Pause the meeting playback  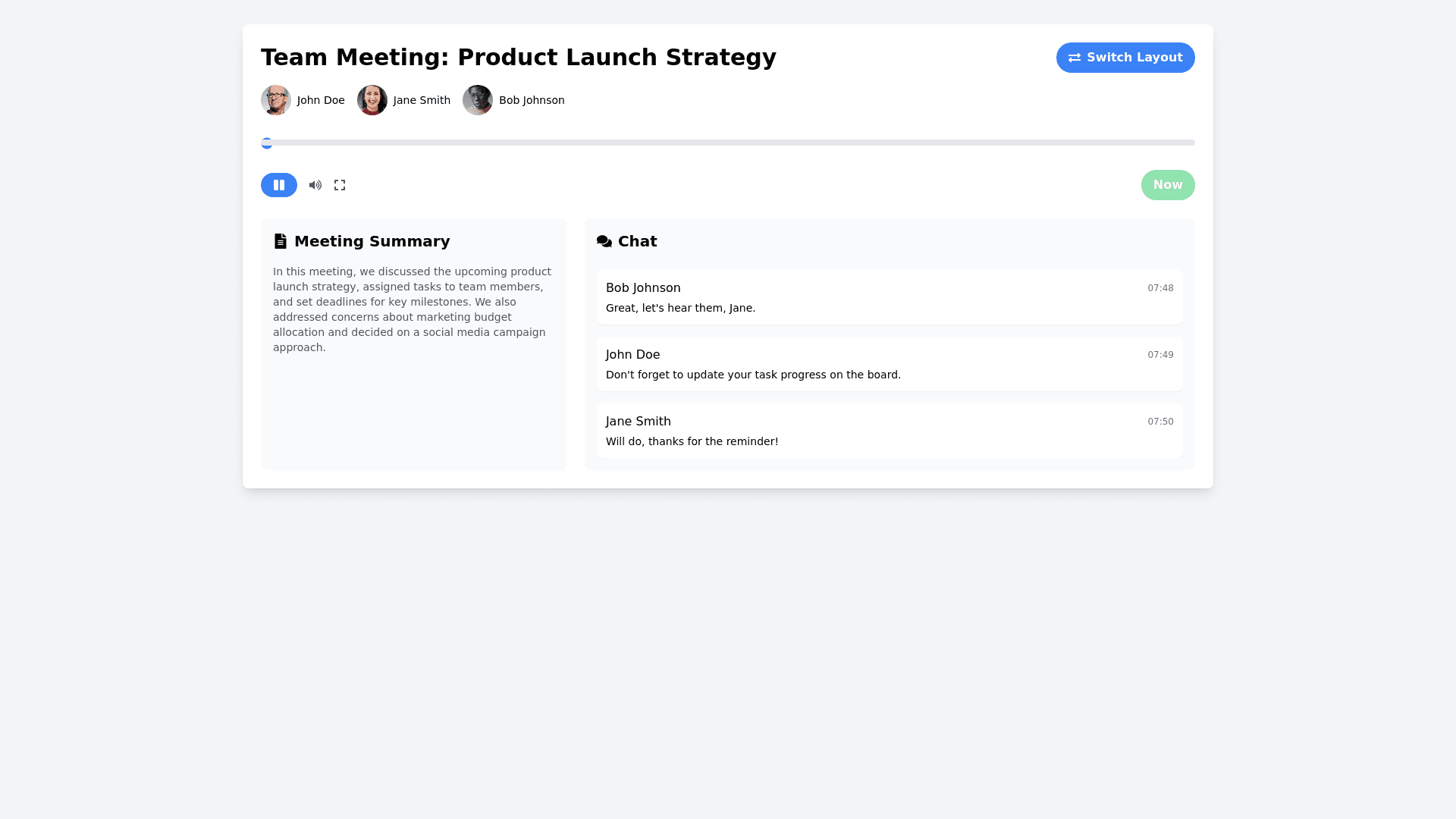(x=279, y=185)
